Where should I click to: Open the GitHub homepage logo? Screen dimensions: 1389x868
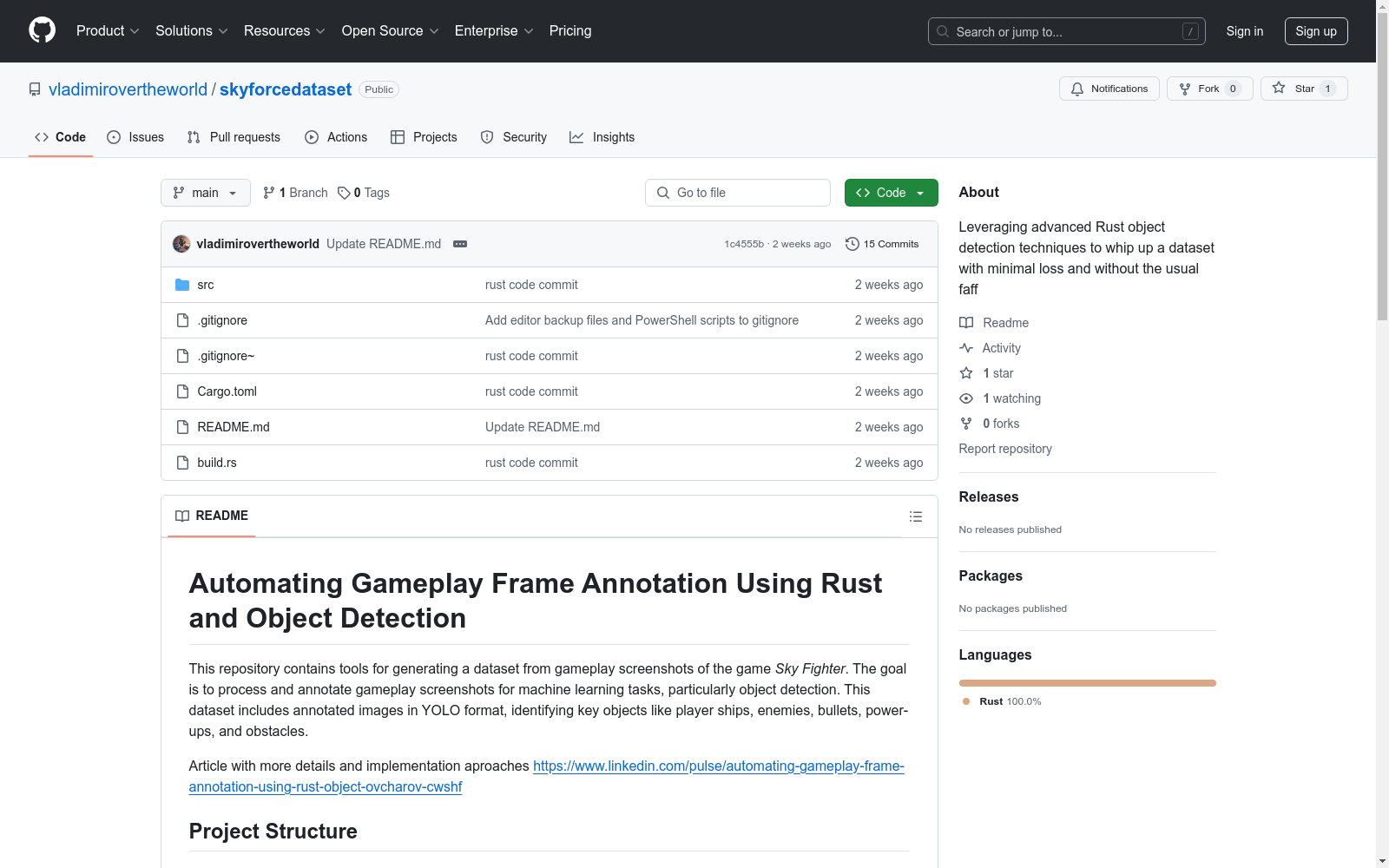click(42, 30)
